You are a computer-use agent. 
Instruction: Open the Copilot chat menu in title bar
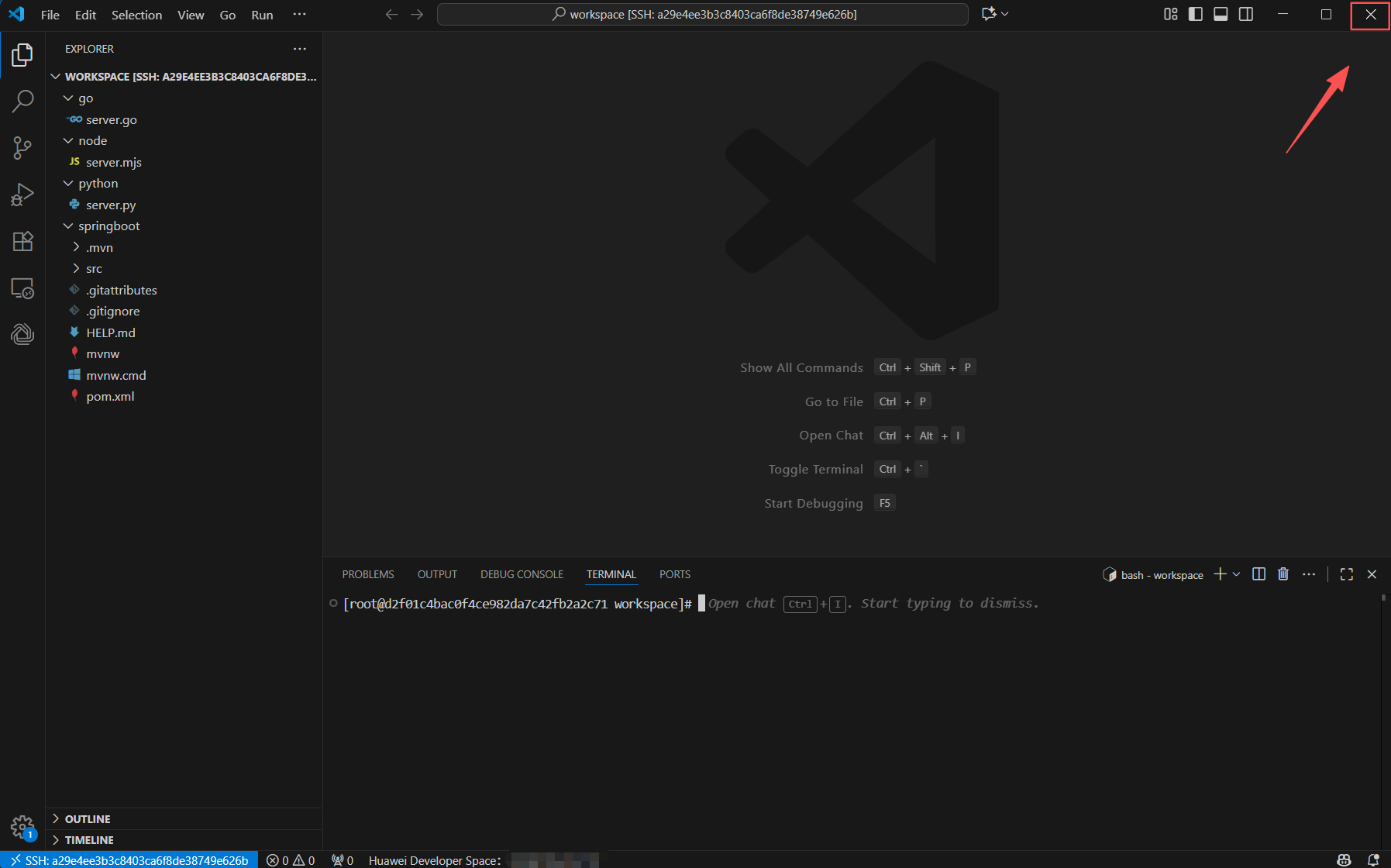point(995,14)
